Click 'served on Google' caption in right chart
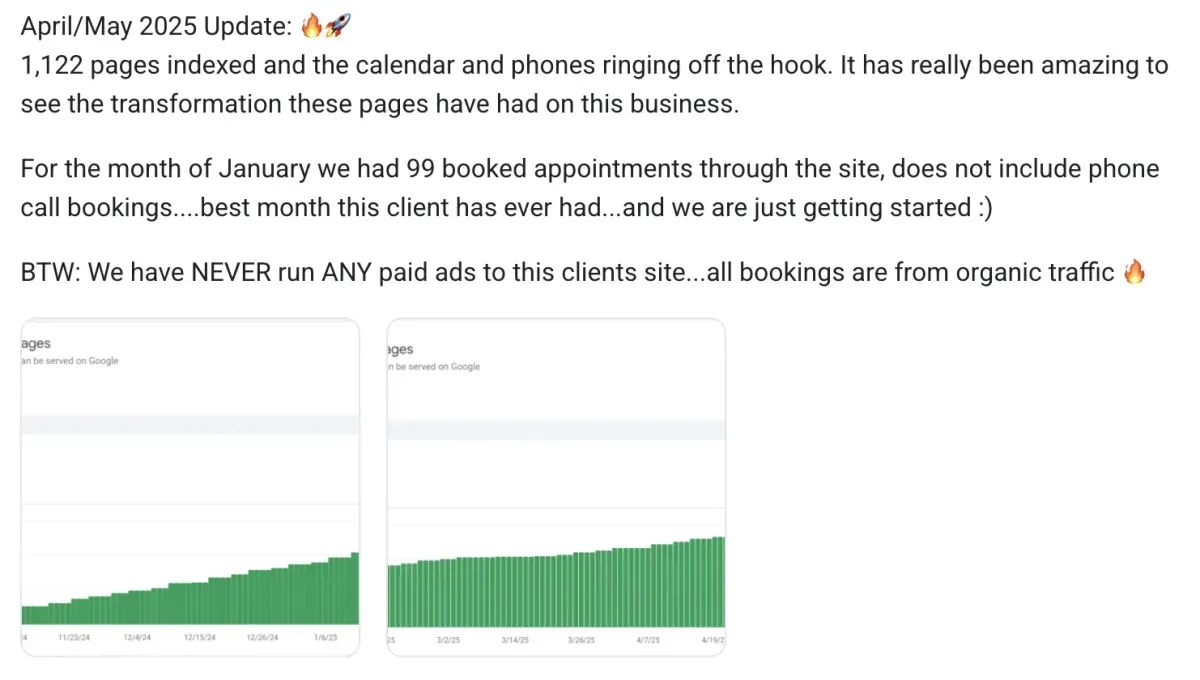This screenshot has width=1200, height=680. pyautogui.click(x=434, y=367)
